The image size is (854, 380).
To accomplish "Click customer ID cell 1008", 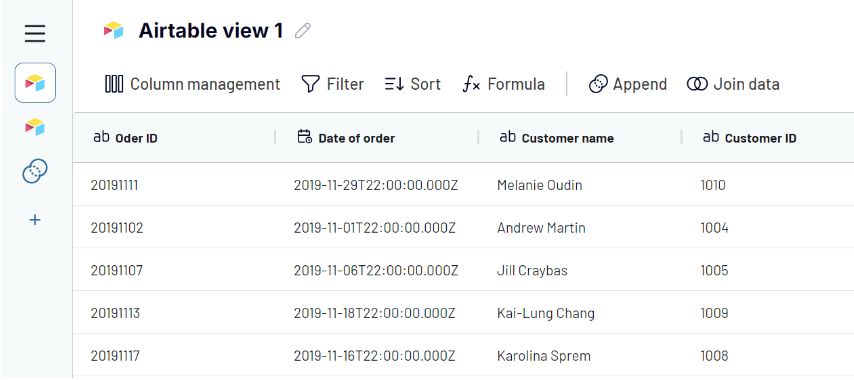I will click(x=715, y=356).
